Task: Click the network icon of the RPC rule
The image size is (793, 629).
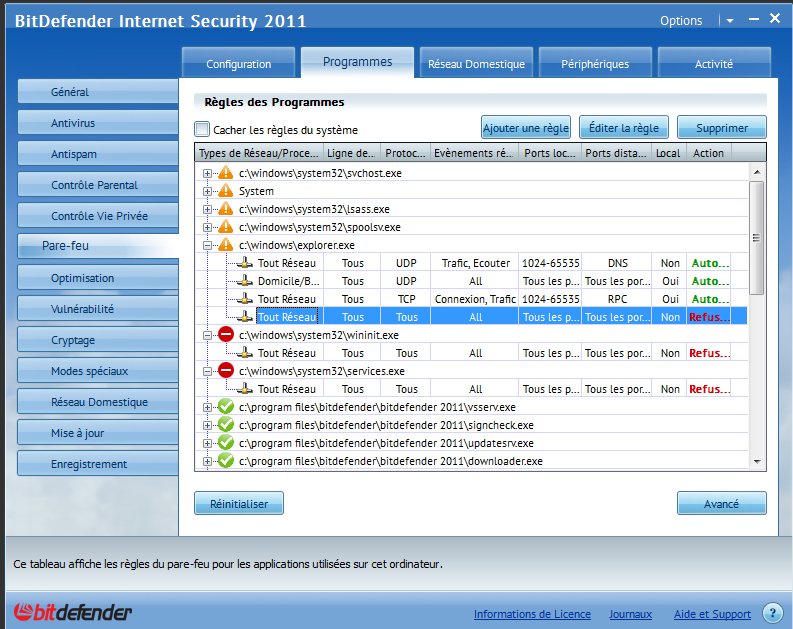Action: (x=245, y=298)
